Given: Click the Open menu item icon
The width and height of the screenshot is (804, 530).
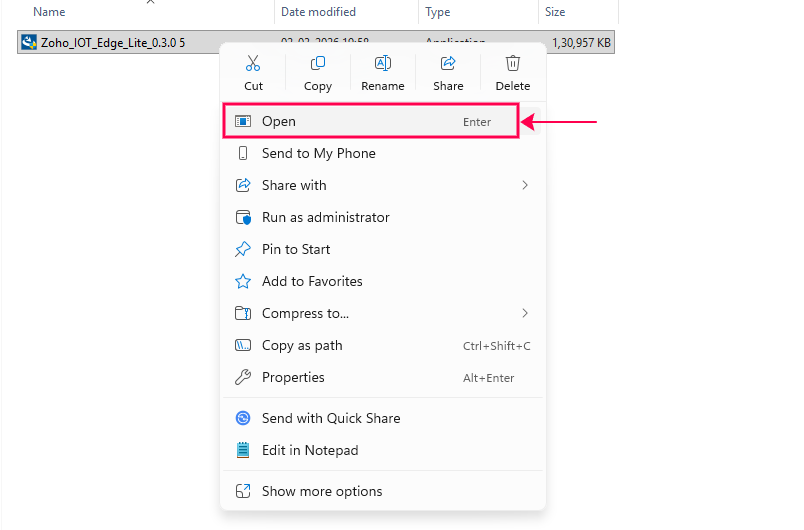Looking at the screenshot, I should (243, 121).
